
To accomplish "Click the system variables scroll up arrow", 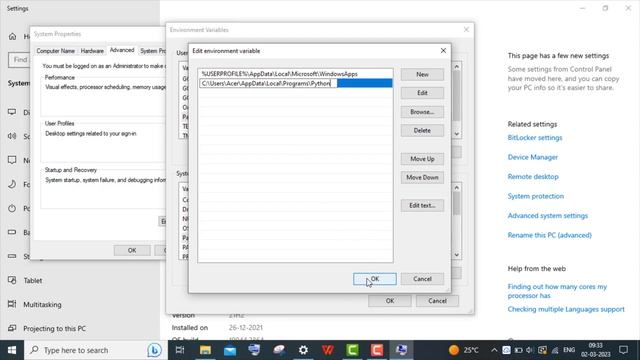I will tap(457, 188).
